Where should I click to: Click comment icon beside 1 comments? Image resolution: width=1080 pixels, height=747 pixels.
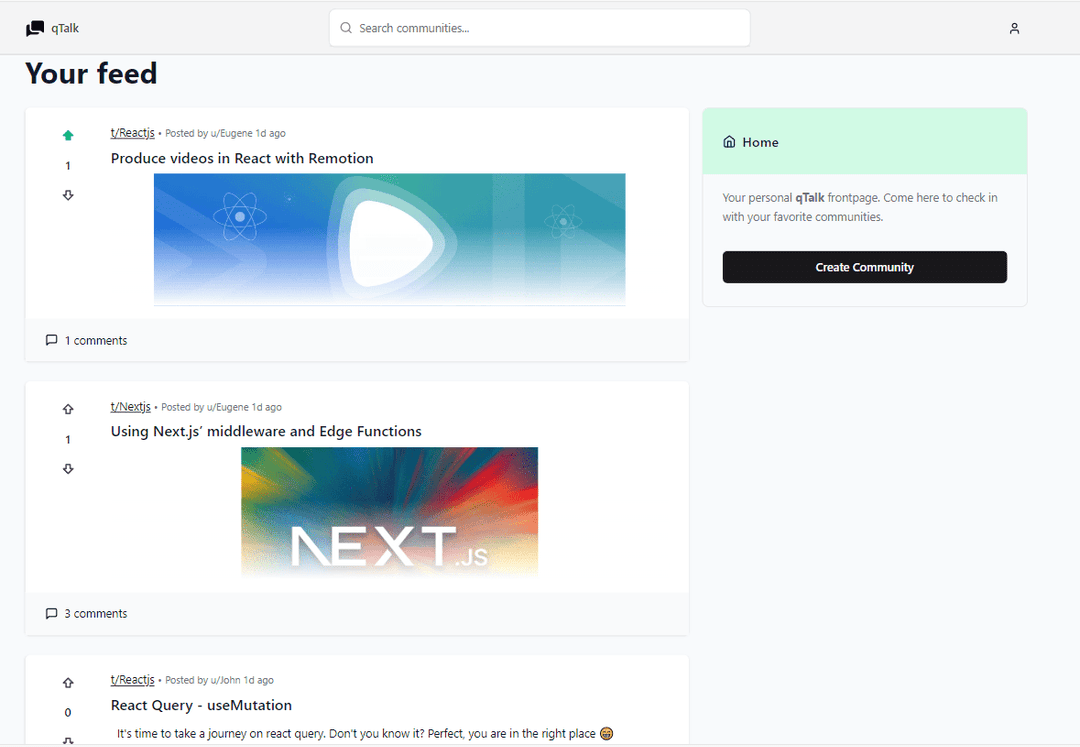point(51,340)
